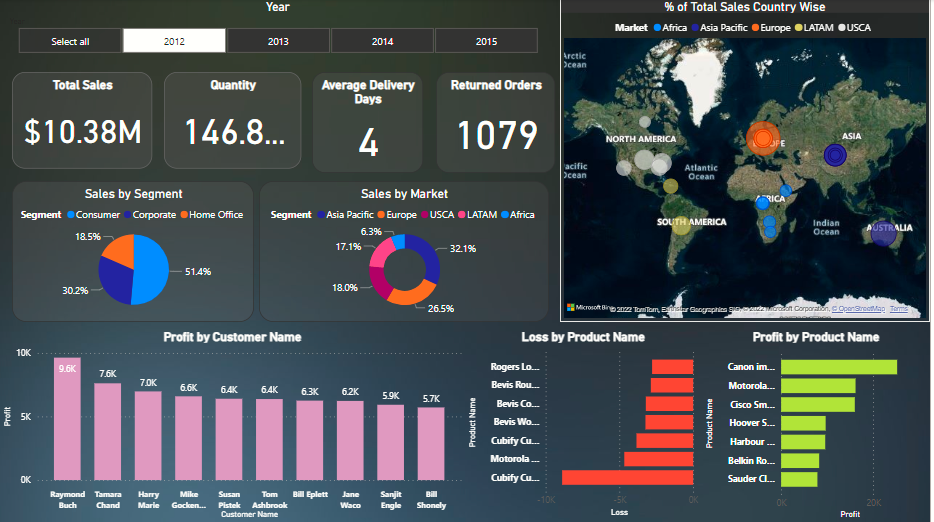Viewport: 934px width, 522px height.
Task: Select Susan Pistek profit bar
Action: (x=229, y=439)
